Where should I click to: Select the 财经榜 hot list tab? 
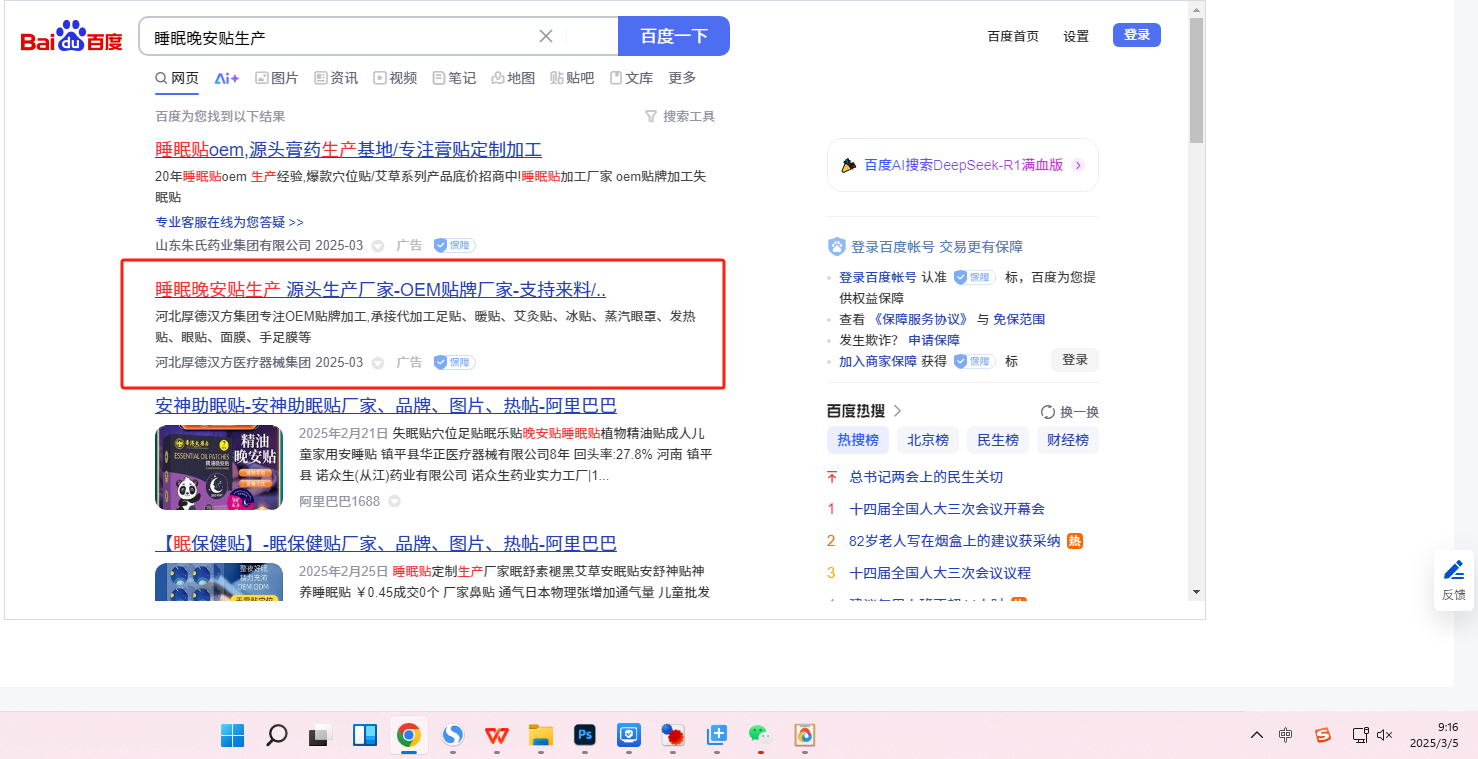pyautogui.click(x=1068, y=440)
